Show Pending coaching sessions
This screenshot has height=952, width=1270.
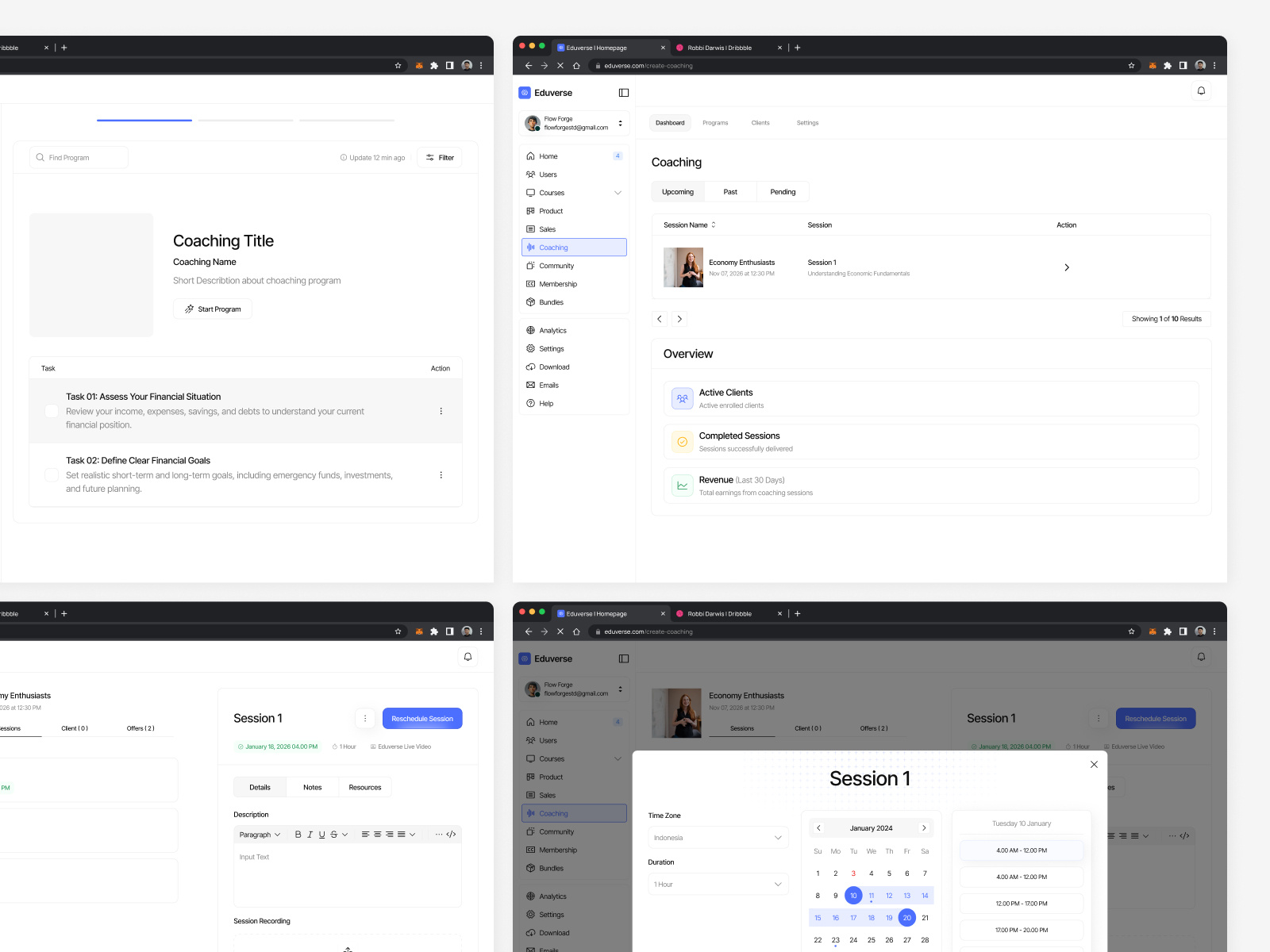point(783,192)
